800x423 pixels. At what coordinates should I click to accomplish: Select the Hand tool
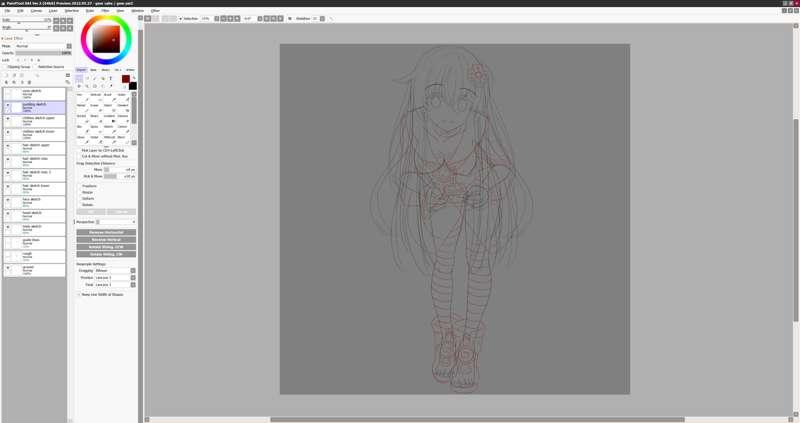103,86
